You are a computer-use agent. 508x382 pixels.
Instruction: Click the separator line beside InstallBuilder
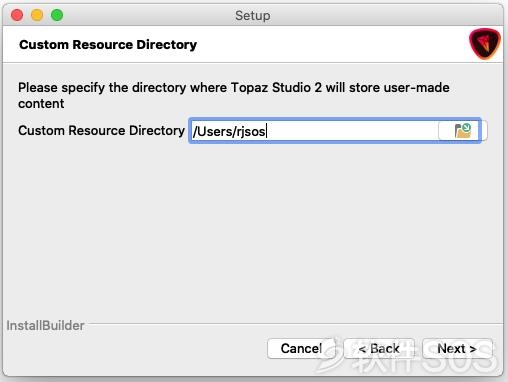pyautogui.click(x=295, y=323)
